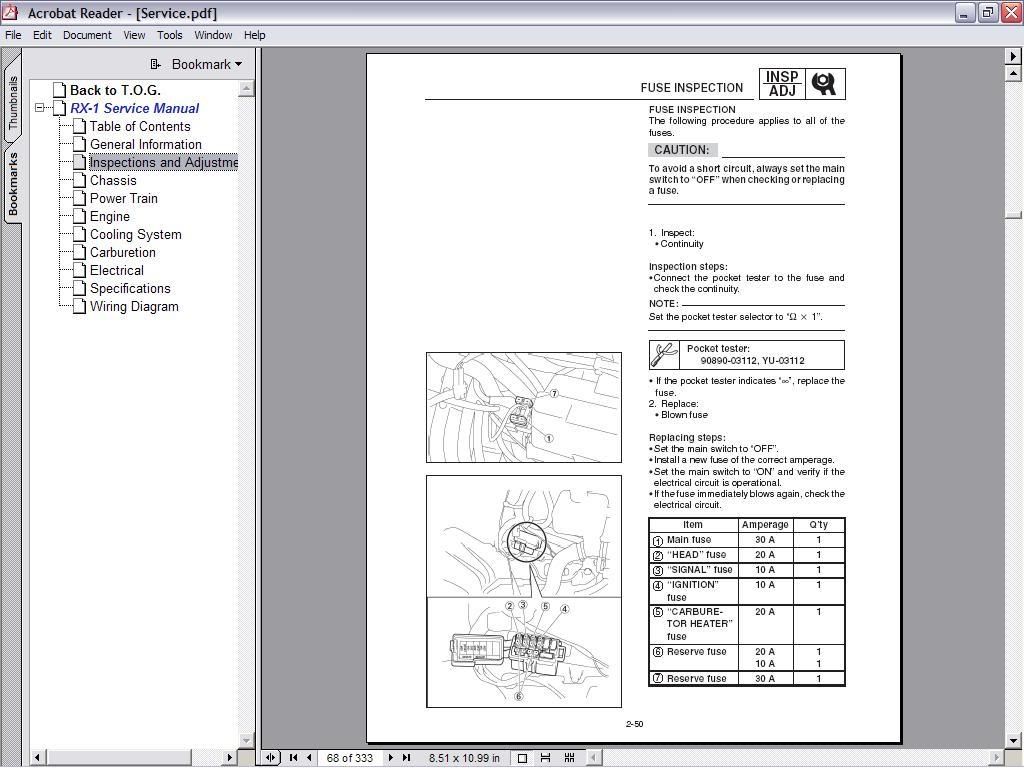Open the Electrical bookmark
1024x768 pixels.
pos(117,270)
